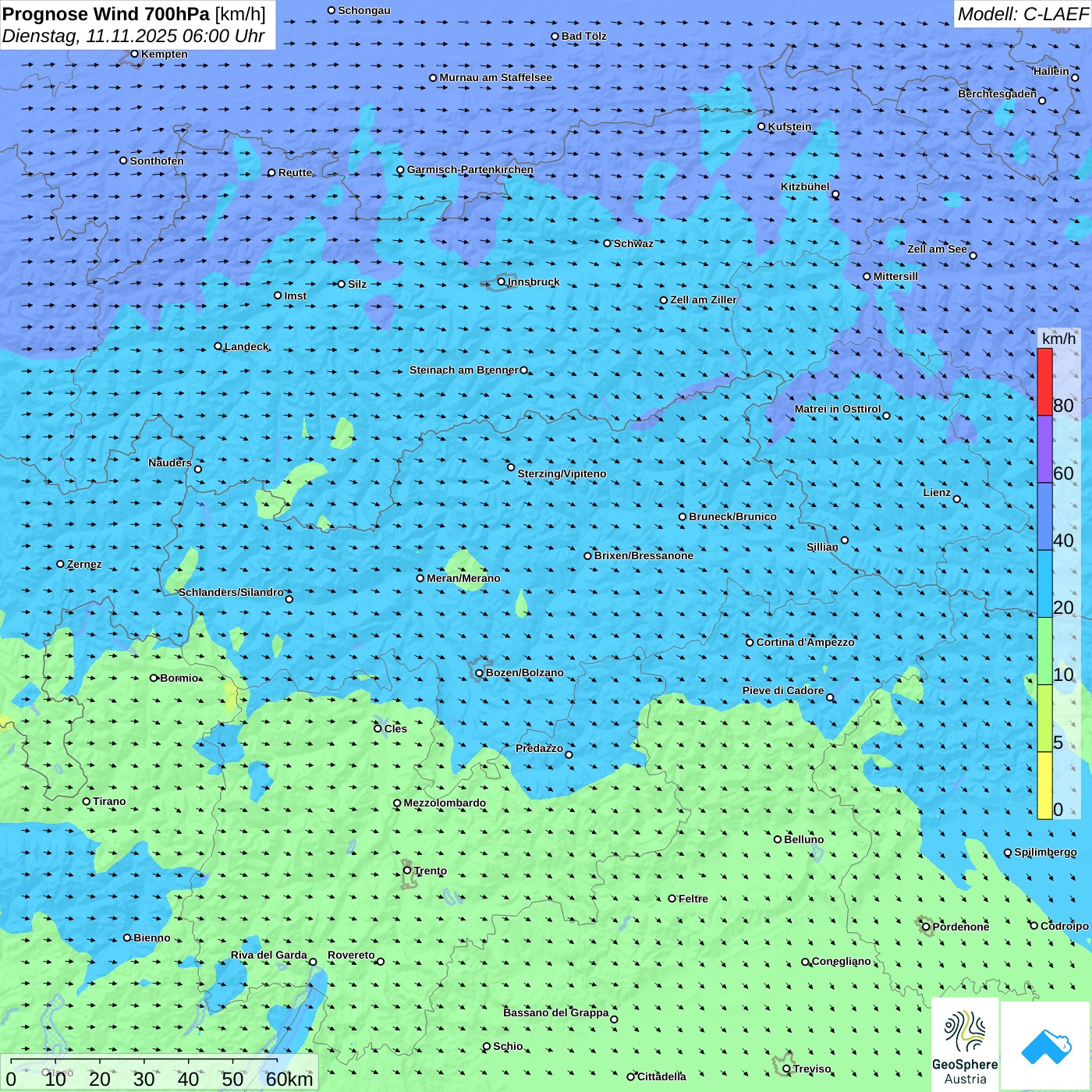
Task: Select the Belluno city label
Action: pos(803,839)
